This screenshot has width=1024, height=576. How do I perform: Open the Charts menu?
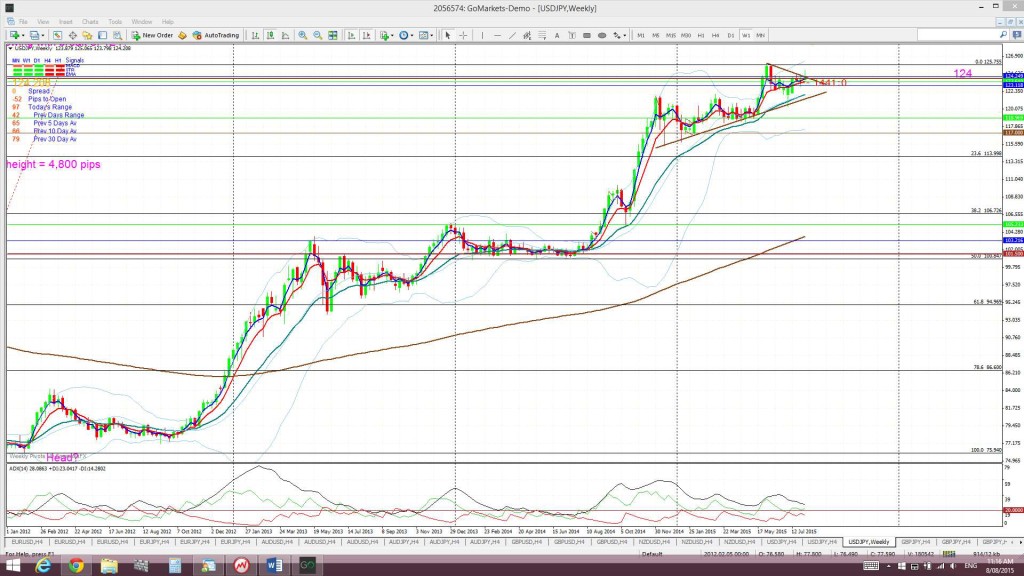click(x=90, y=22)
